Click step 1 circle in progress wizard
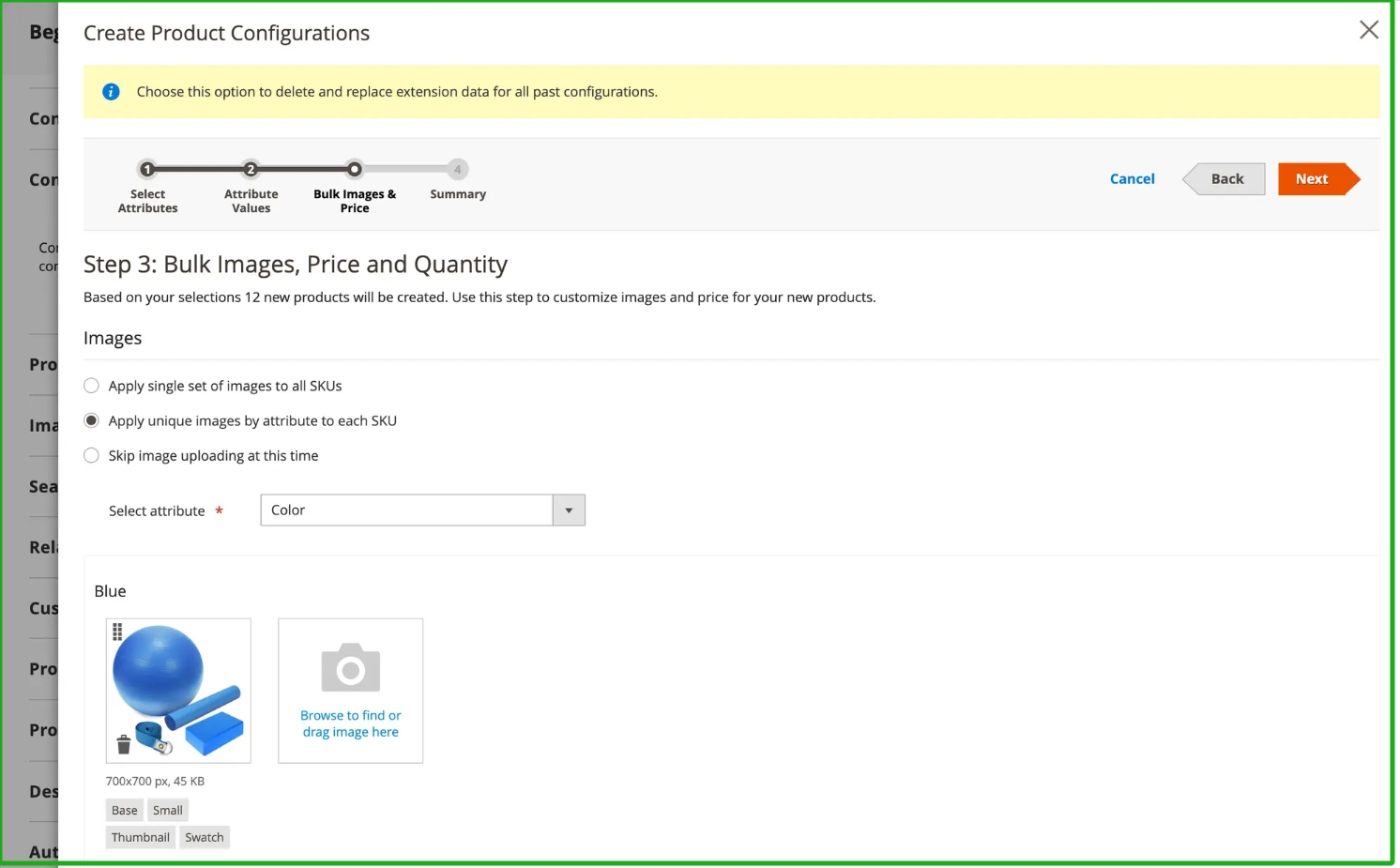This screenshot has width=1400, height=868. pos(147,170)
